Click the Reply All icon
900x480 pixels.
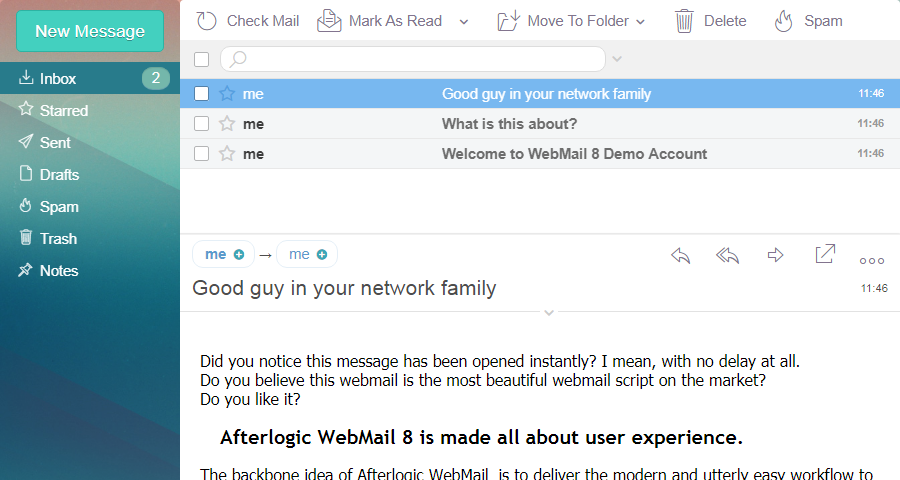[x=728, y=255]
